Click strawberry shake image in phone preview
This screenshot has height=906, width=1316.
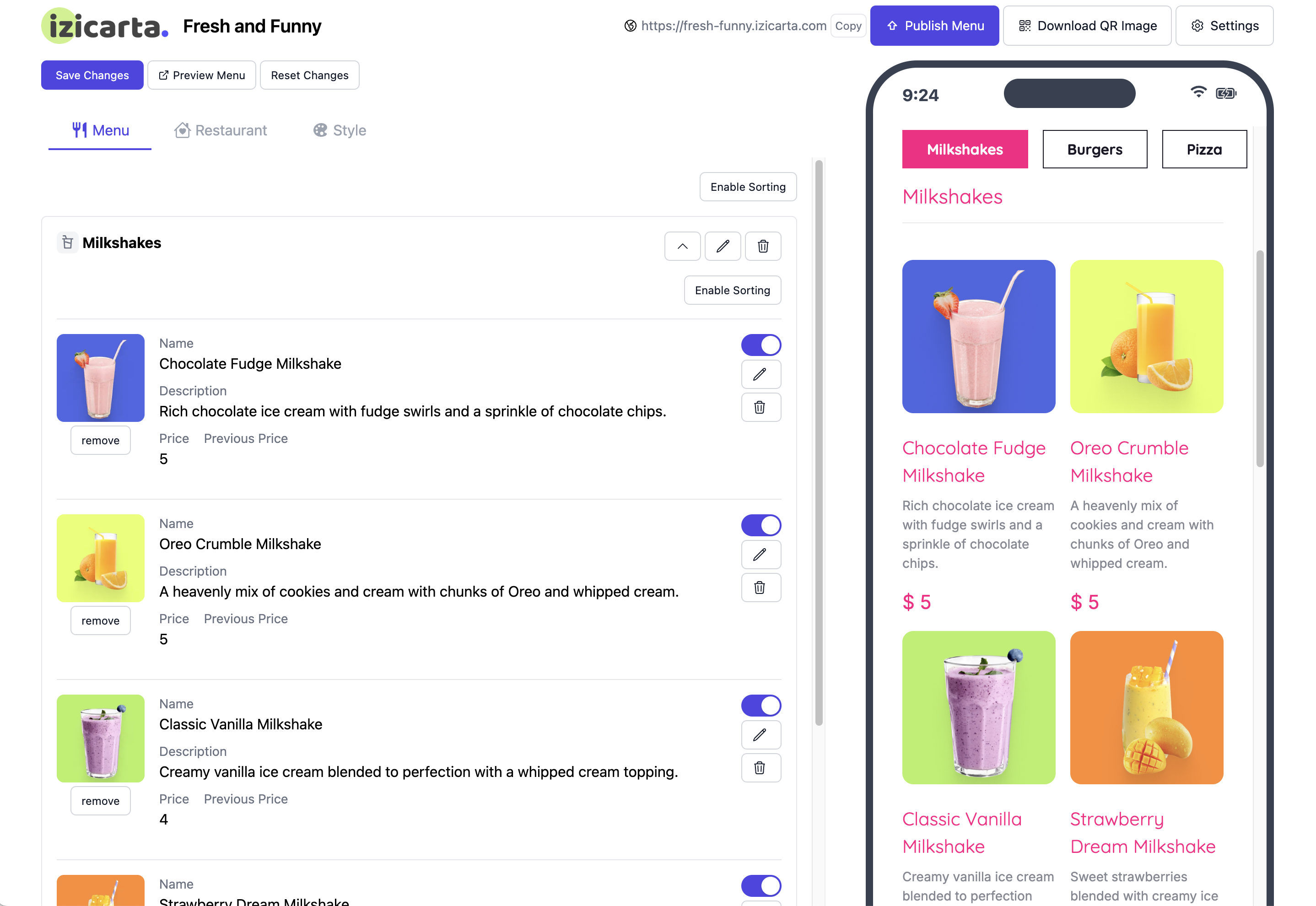coord(978,337)
